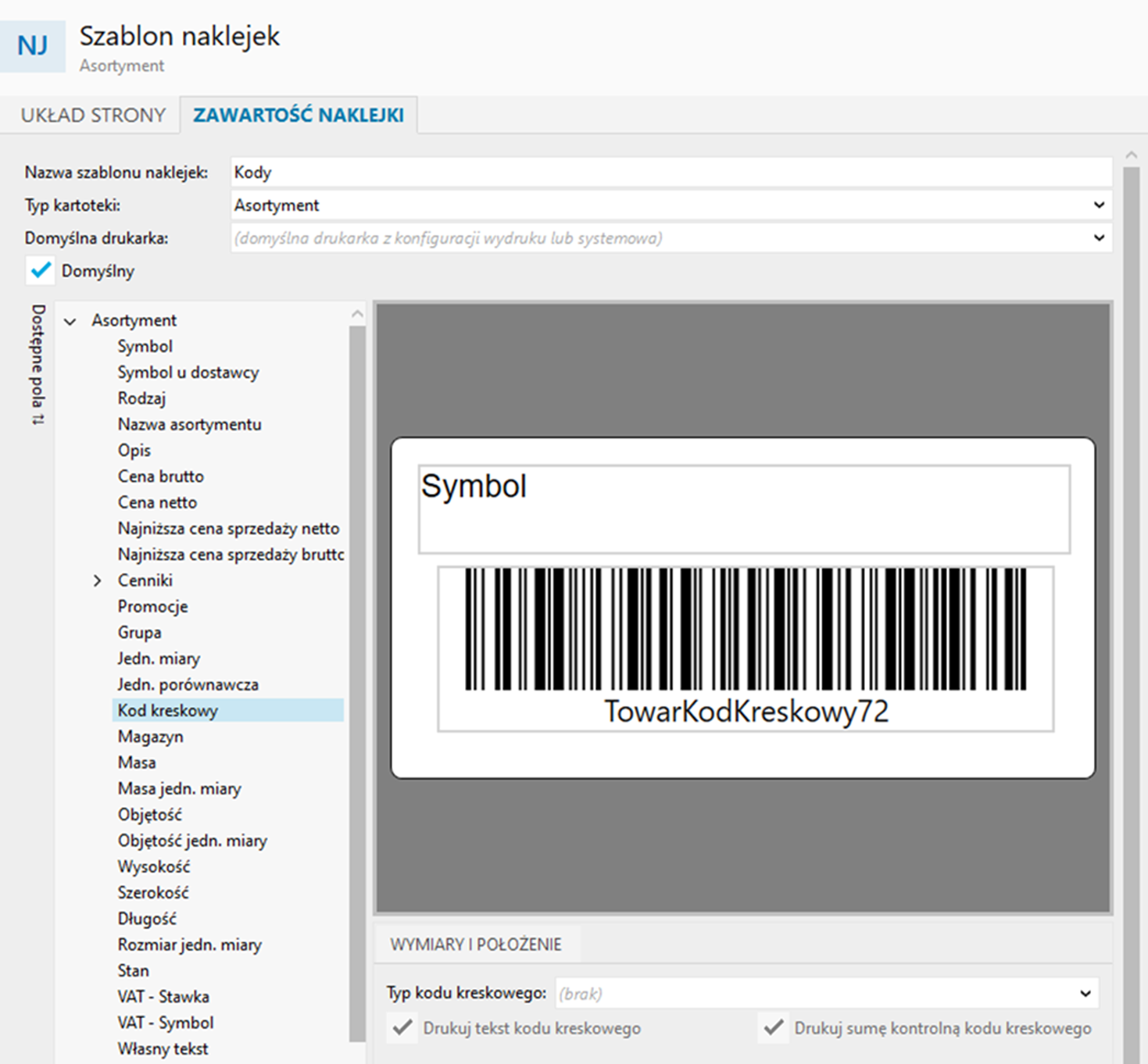This screenshot has height=1064, width=1148.
Task: Select the Rodzaj field
Action: (x=142, y=398)
